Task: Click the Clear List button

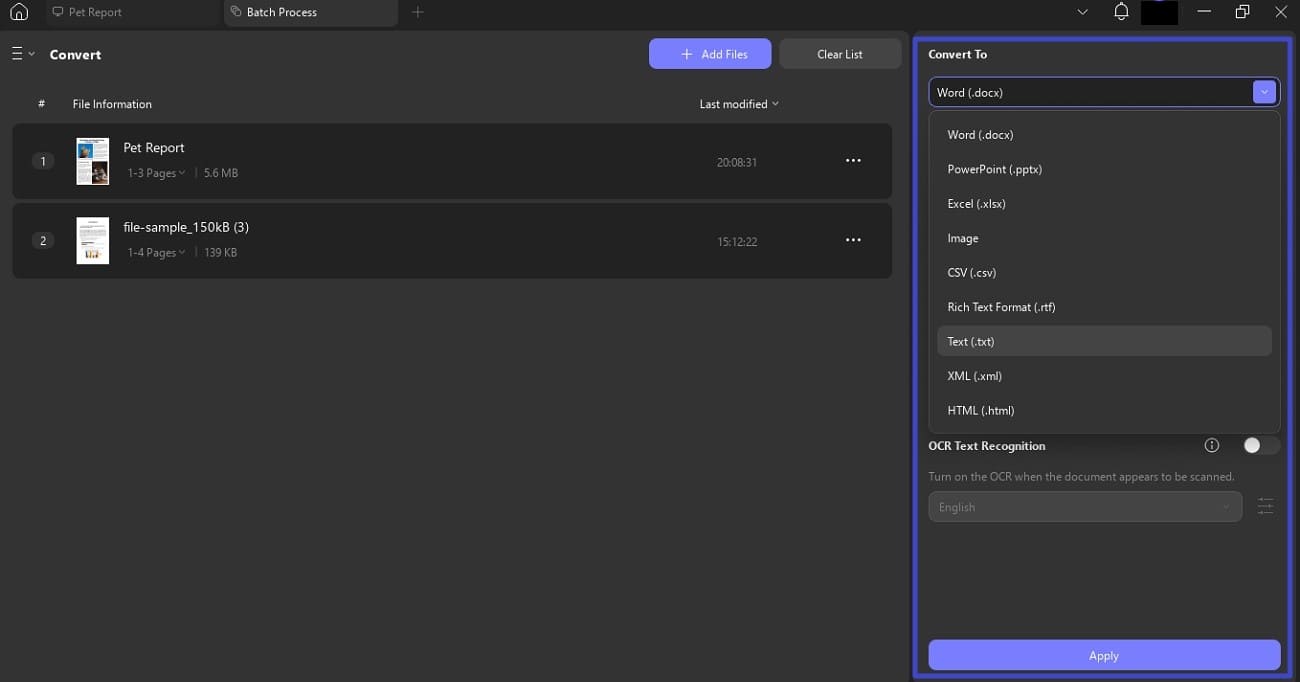Action: 840,54
